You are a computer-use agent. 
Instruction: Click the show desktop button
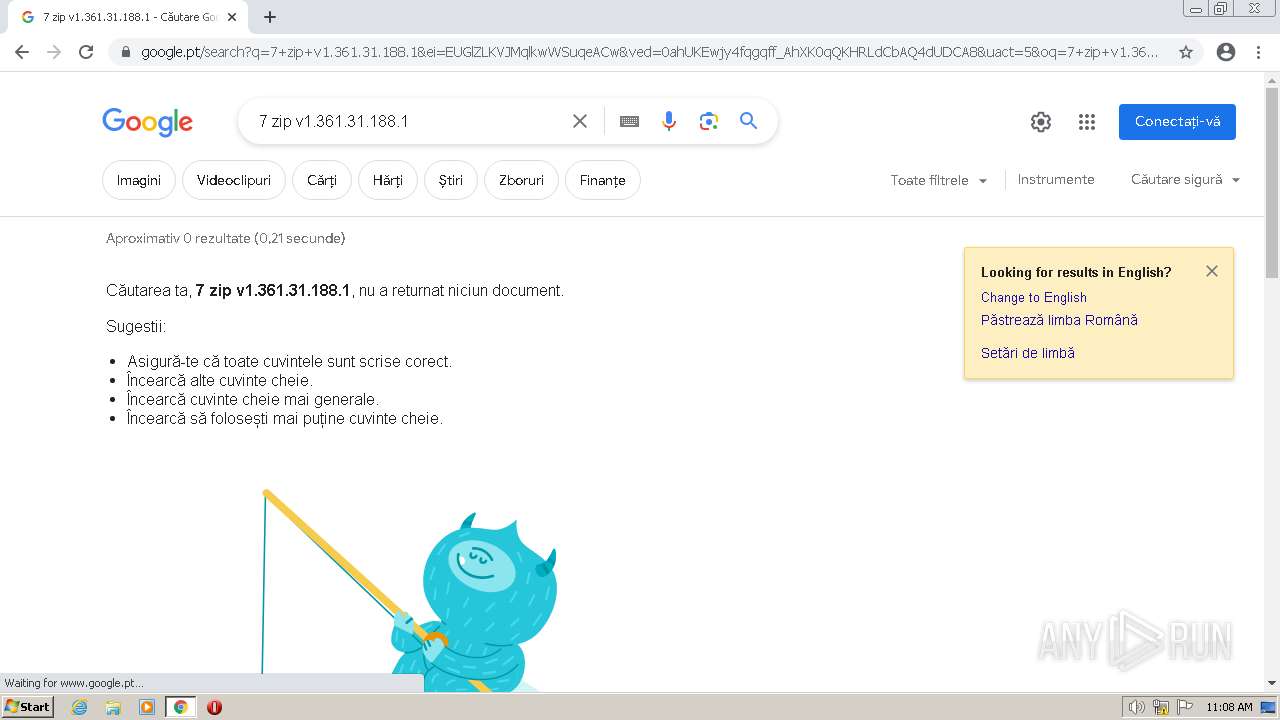click(x=1269, y=707)
